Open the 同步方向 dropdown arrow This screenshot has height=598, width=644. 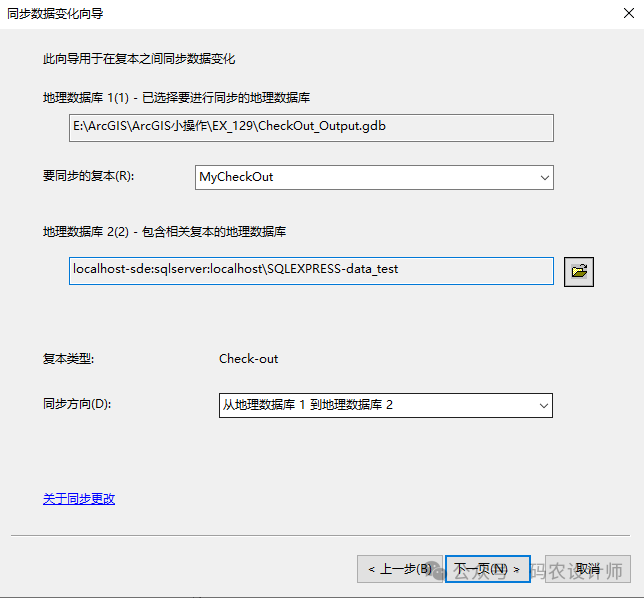point(544,405)
